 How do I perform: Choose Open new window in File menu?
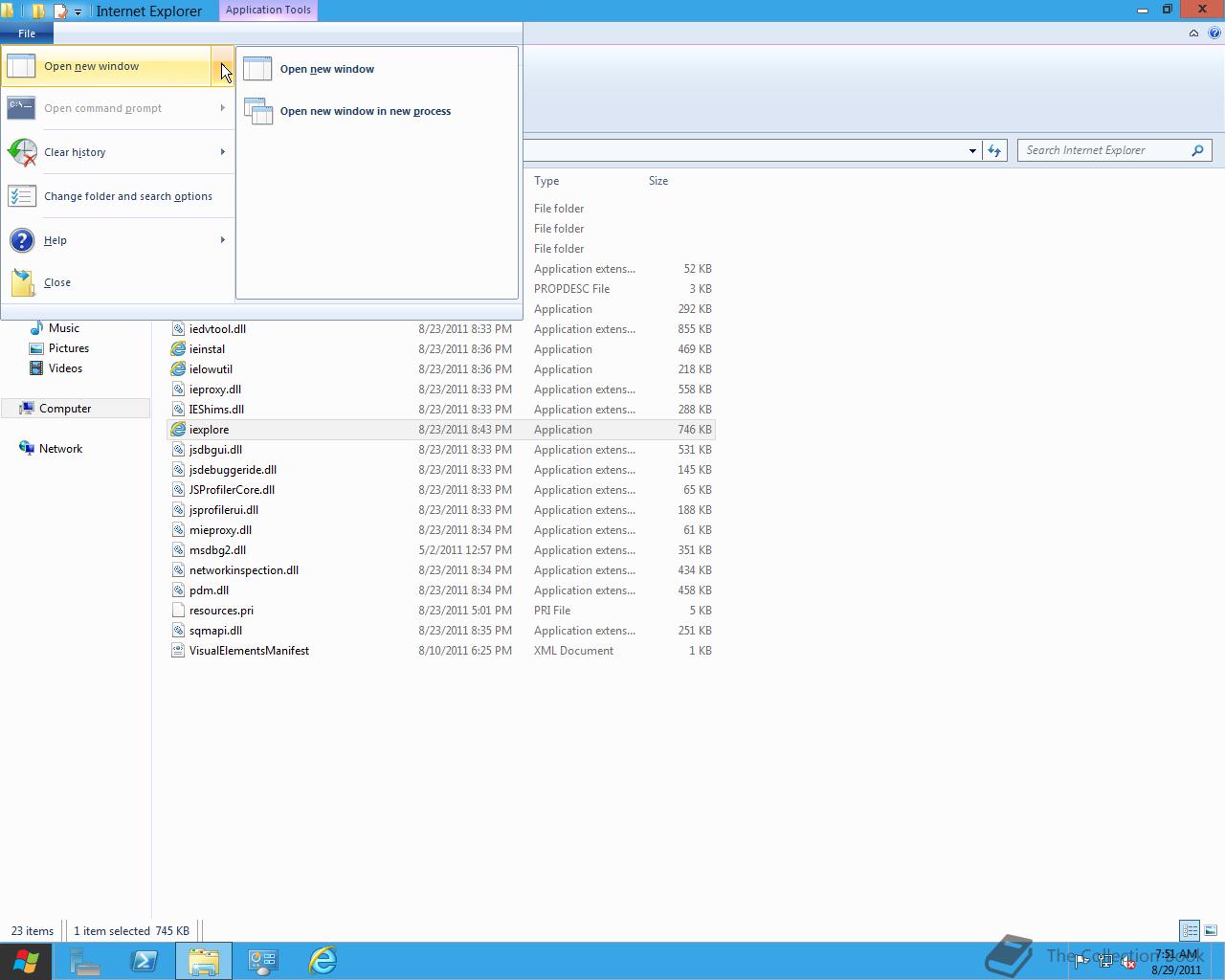(x=105, y=66)
